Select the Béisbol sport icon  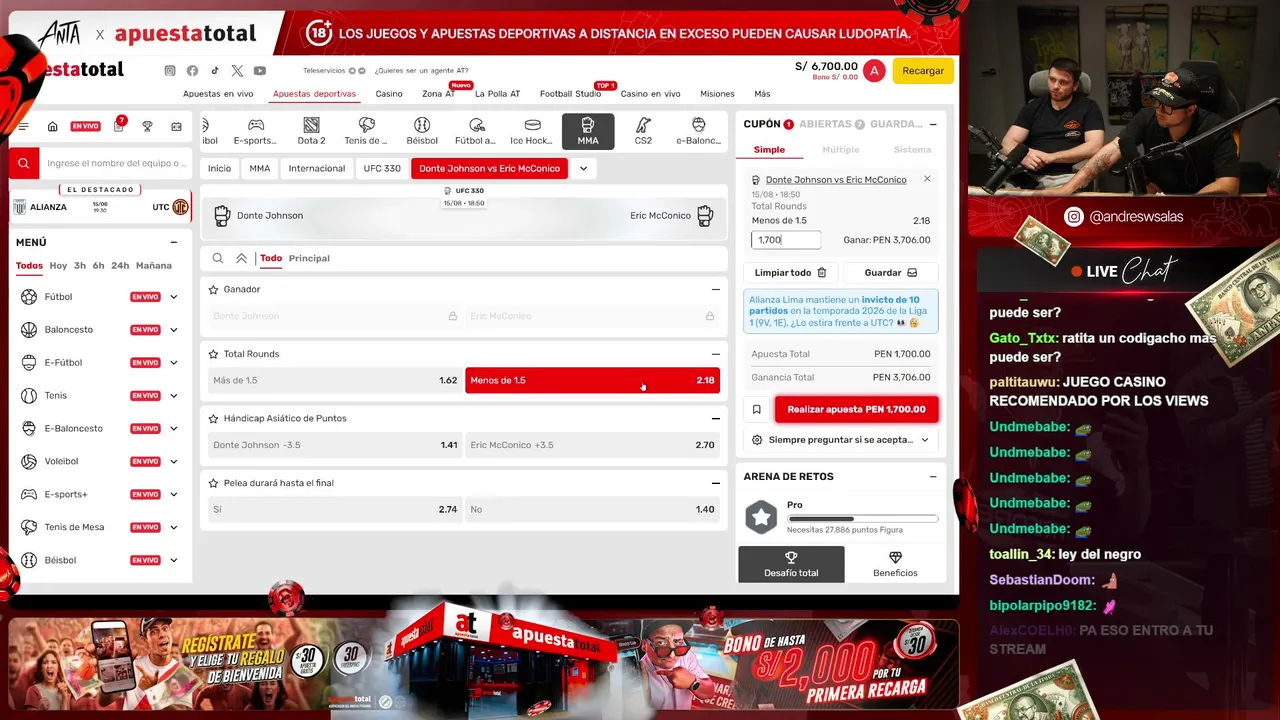(422, 131)
